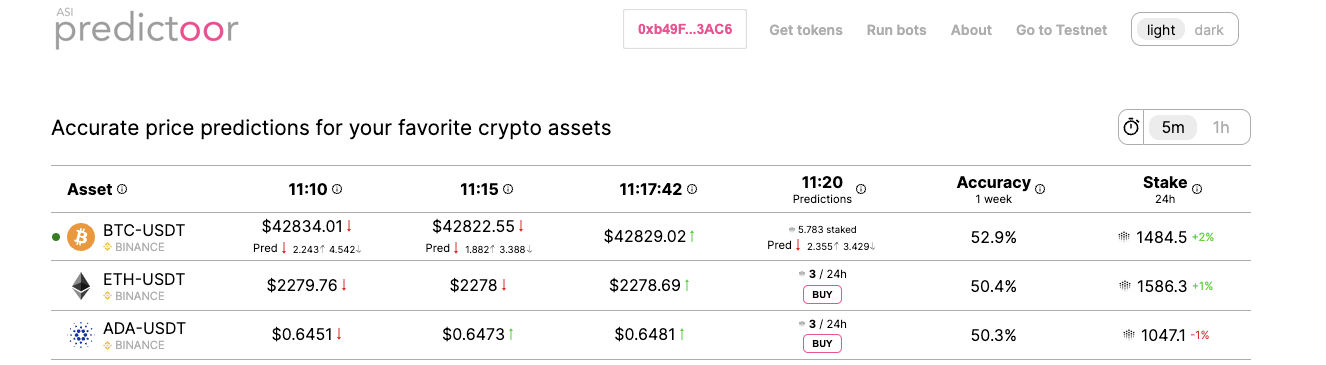This screenshot has height=365, width=1326.
Task: Click BUY button in ADA-USDT row
Action: (822, 344)
